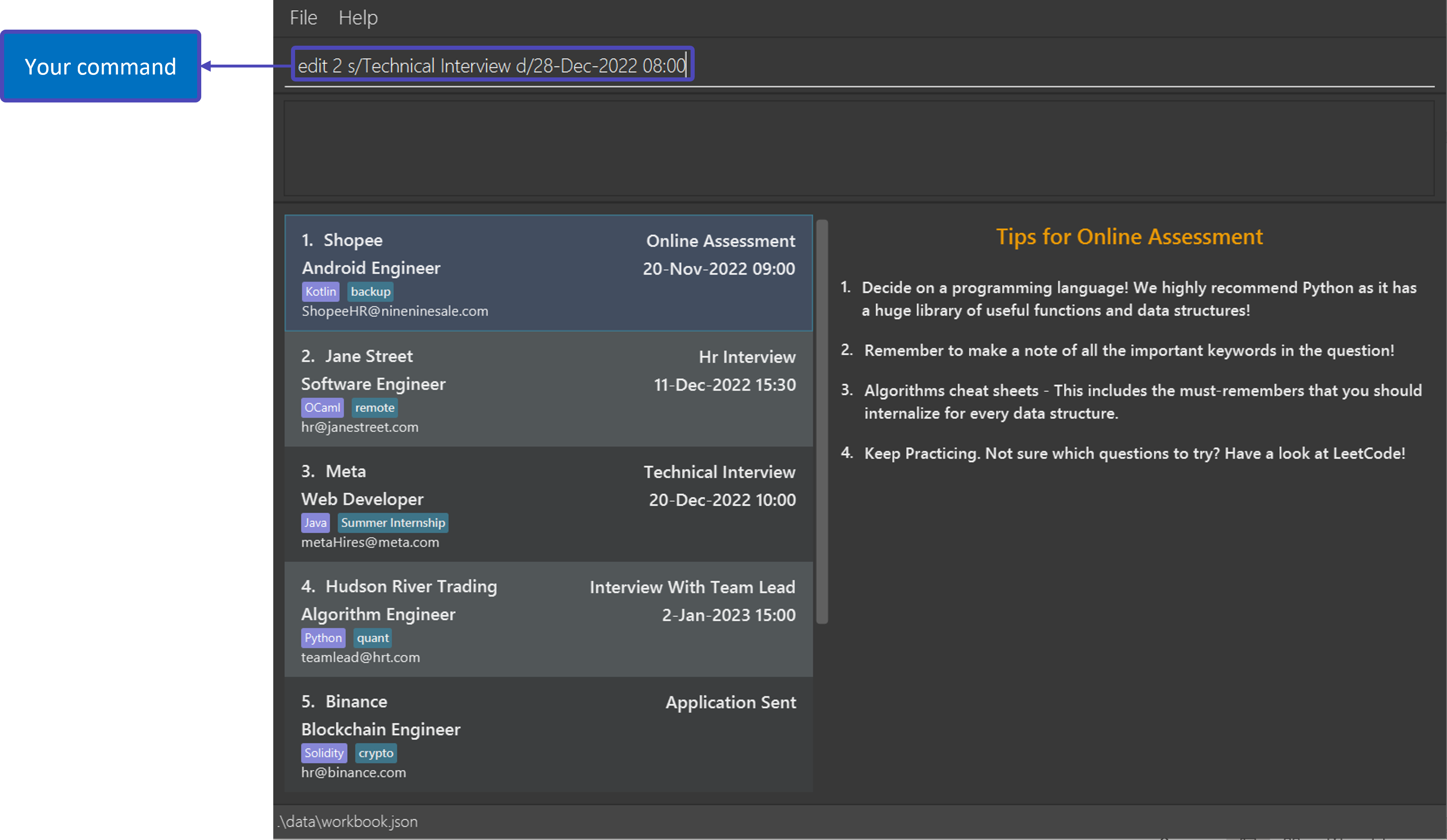The image size is (1447, 840).
Task: Select the Jane Street company name
Action: [x=369, y=356]
